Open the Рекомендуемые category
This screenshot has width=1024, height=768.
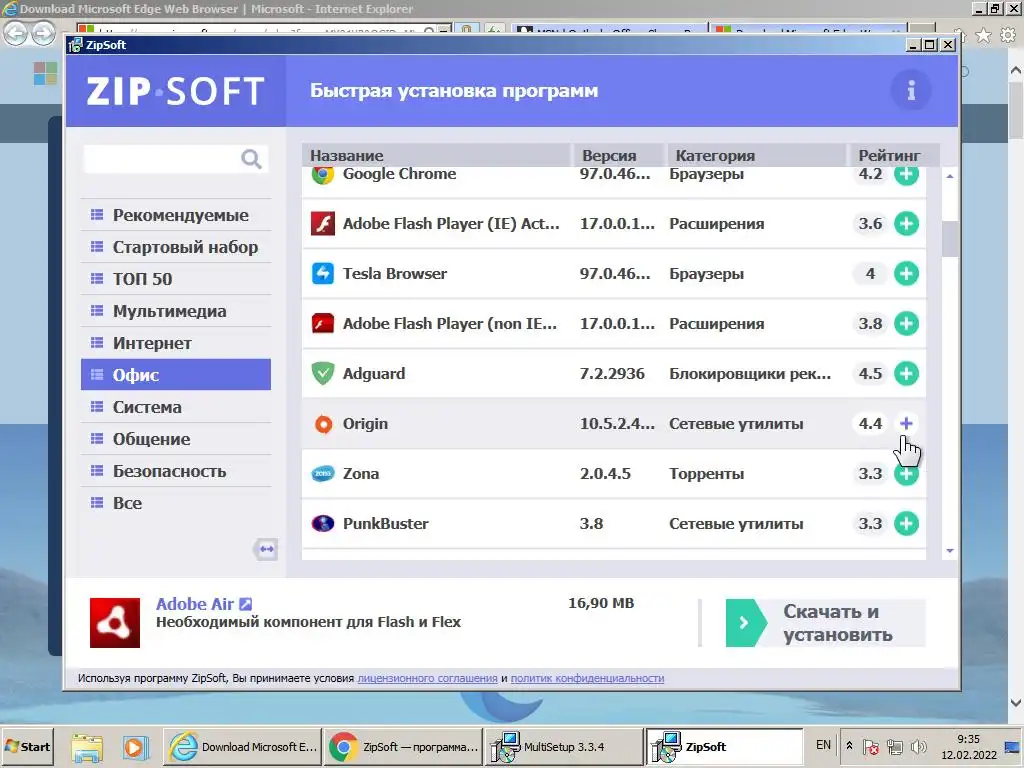coord(176,215)
